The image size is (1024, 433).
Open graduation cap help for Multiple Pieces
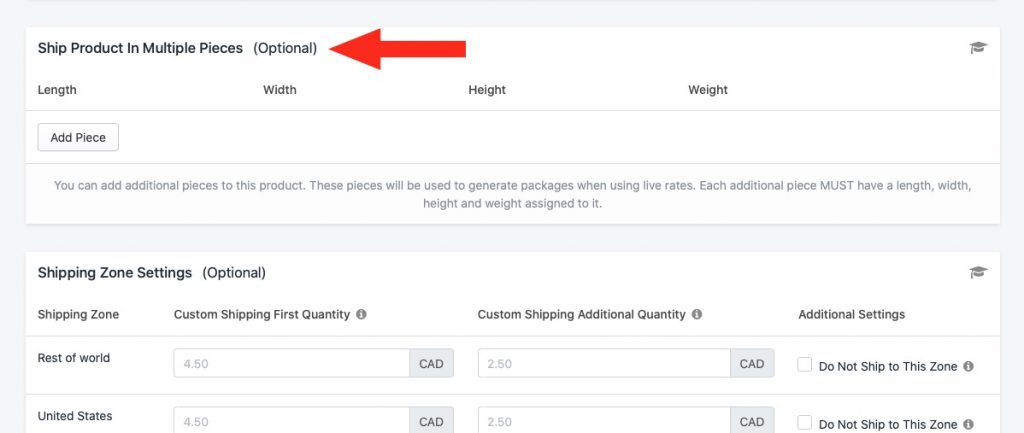pos(978,48)
